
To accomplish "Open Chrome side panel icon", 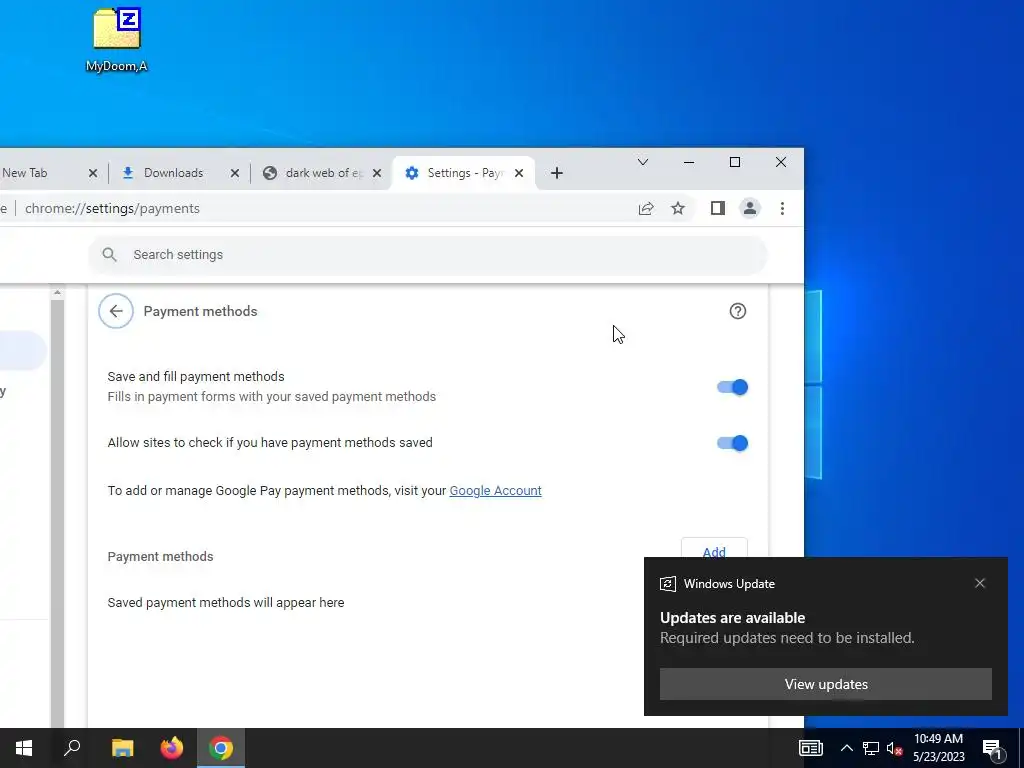I will [x=718, y=208].
